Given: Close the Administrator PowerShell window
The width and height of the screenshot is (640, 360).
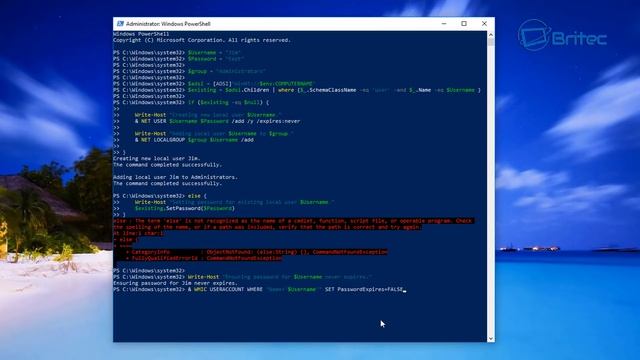Looking at the screenshot, I should point(484,24).
